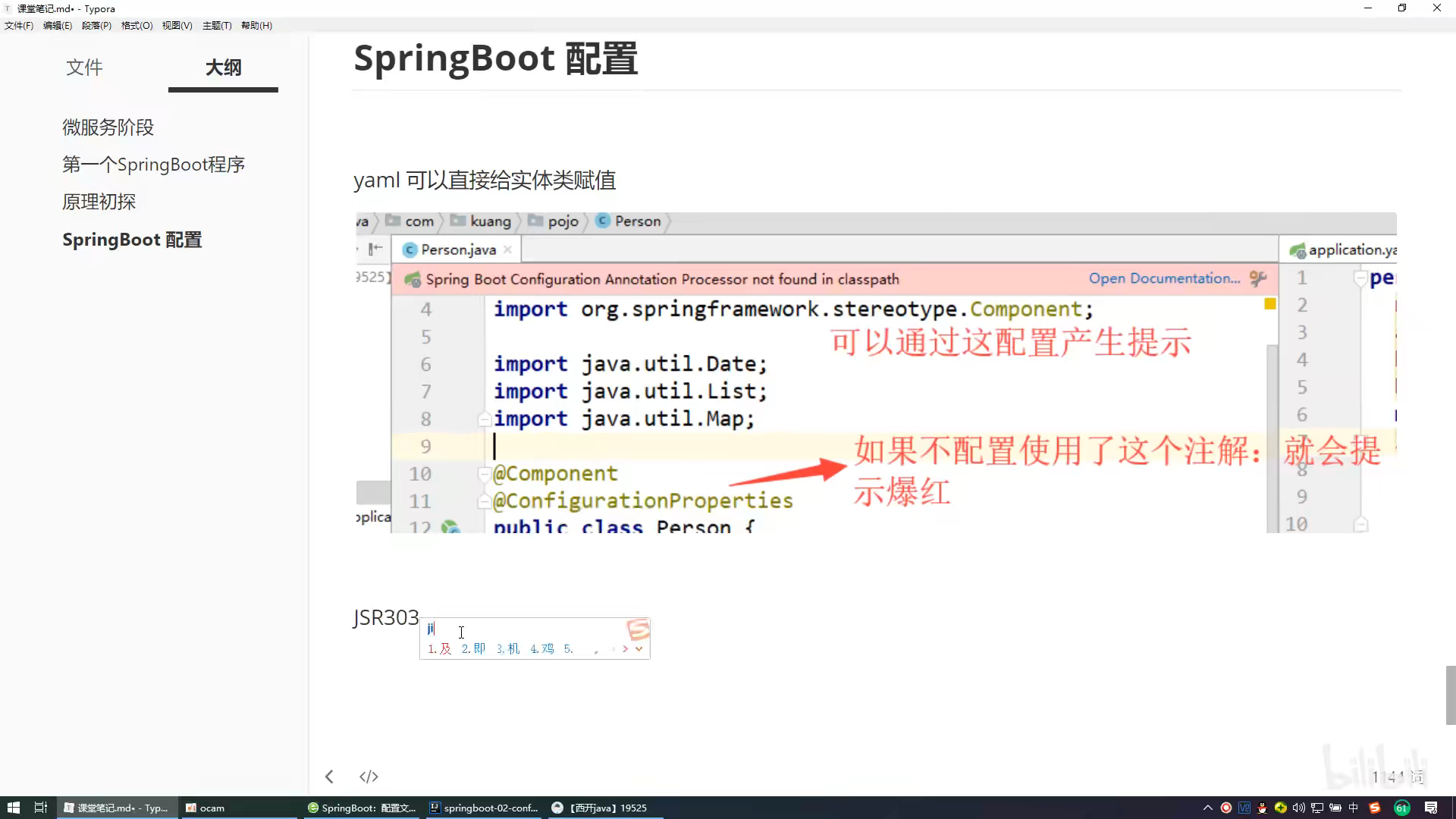Show hidden system tray icons
The width and height of the screenshot is (1456, 819).
pyautogui.click(x=1207, y=808)
